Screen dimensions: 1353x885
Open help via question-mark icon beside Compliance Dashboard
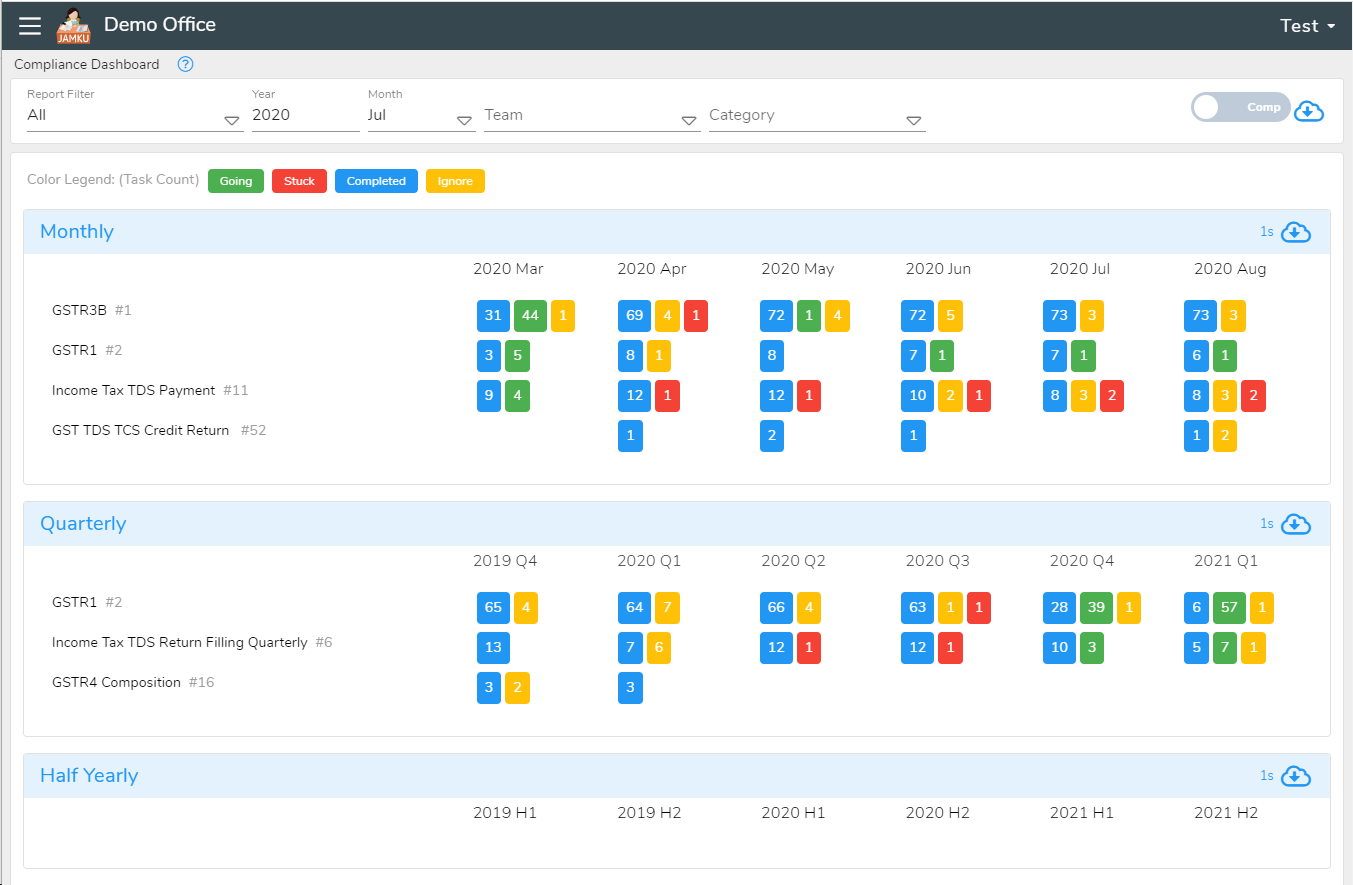(x=185, y=63)
